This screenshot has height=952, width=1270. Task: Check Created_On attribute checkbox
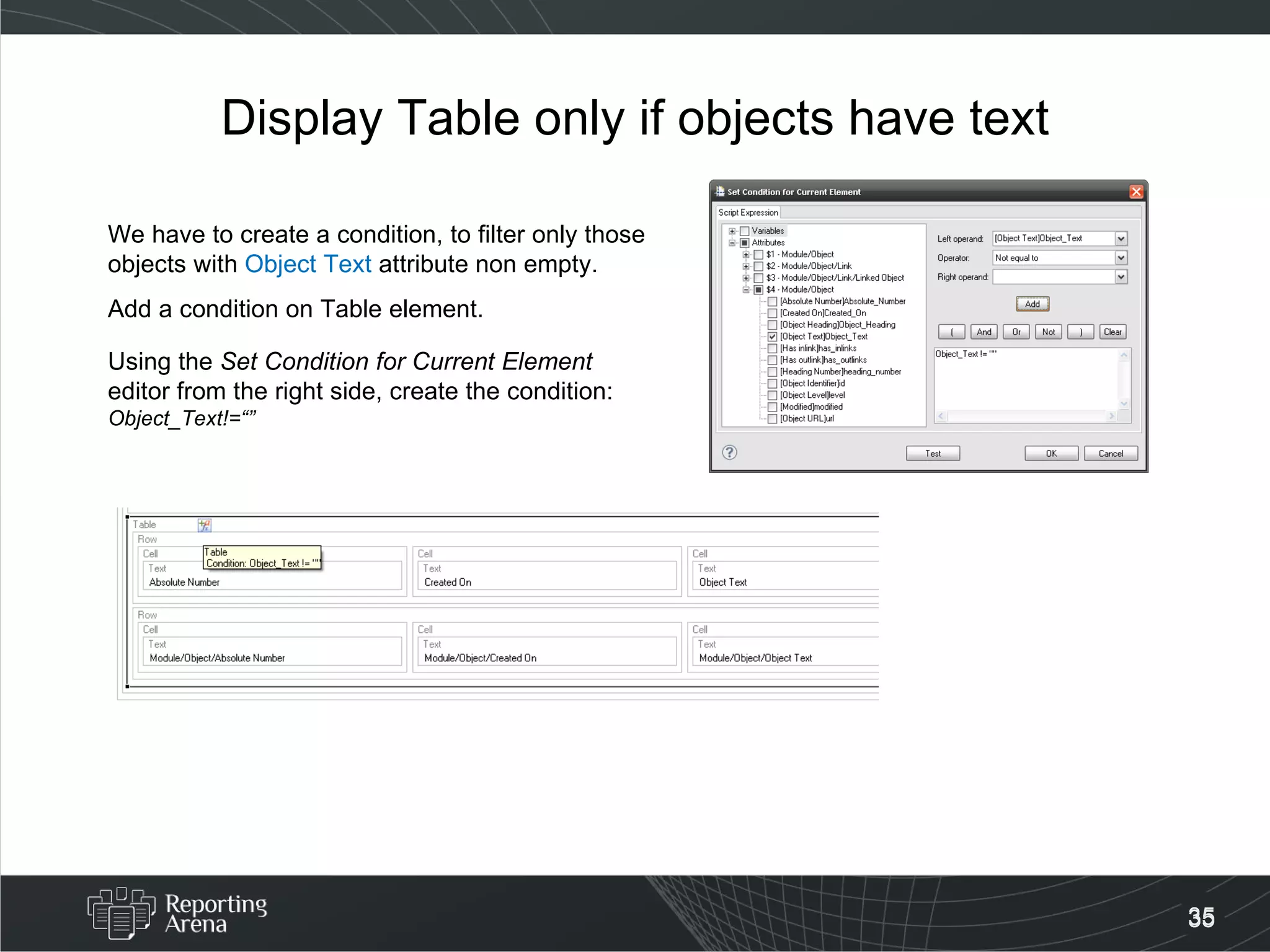click(773, 314)
